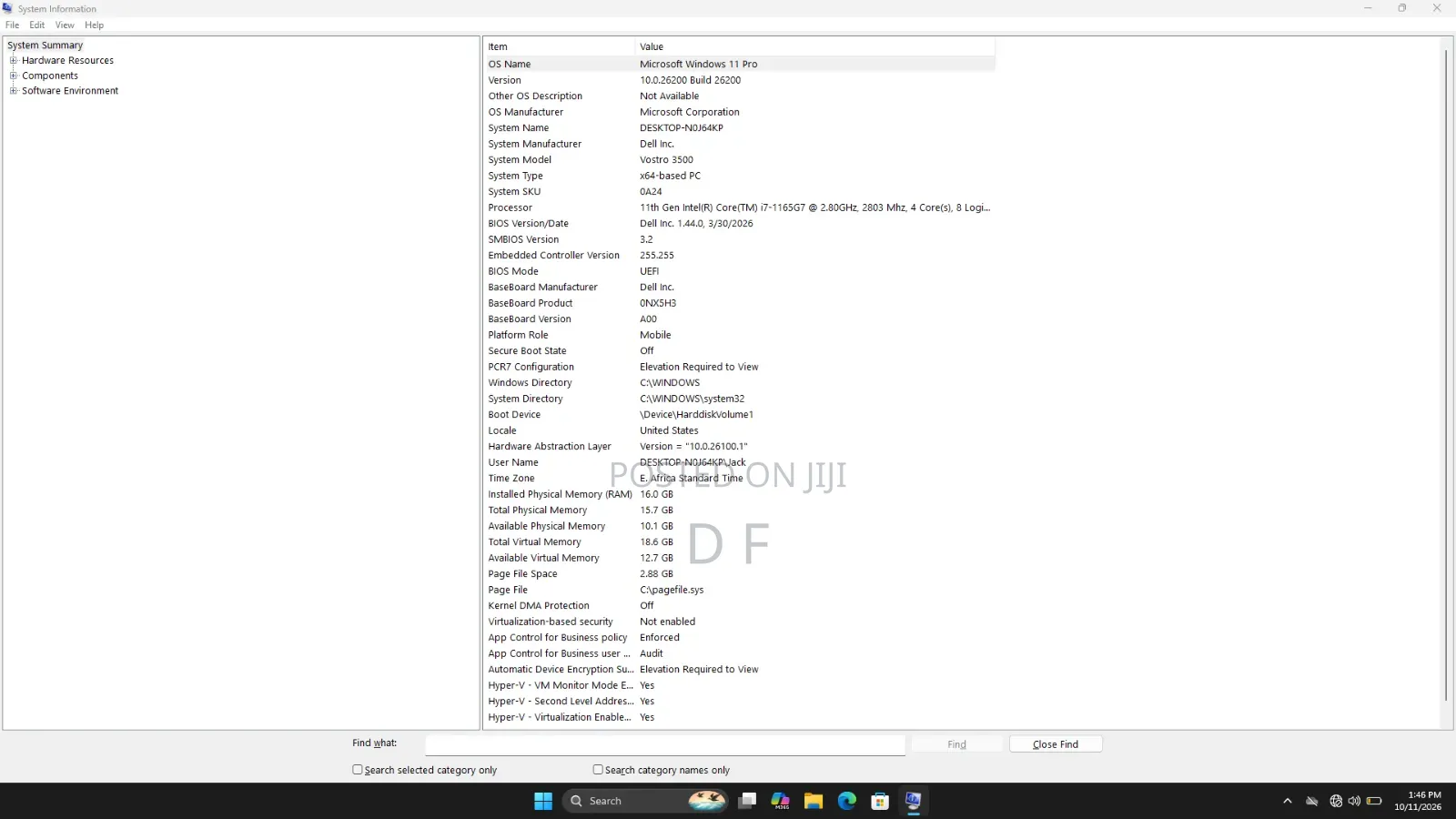Open network settings from system tray
This screenshot has height=819, width=1456.
(1336, 801)
